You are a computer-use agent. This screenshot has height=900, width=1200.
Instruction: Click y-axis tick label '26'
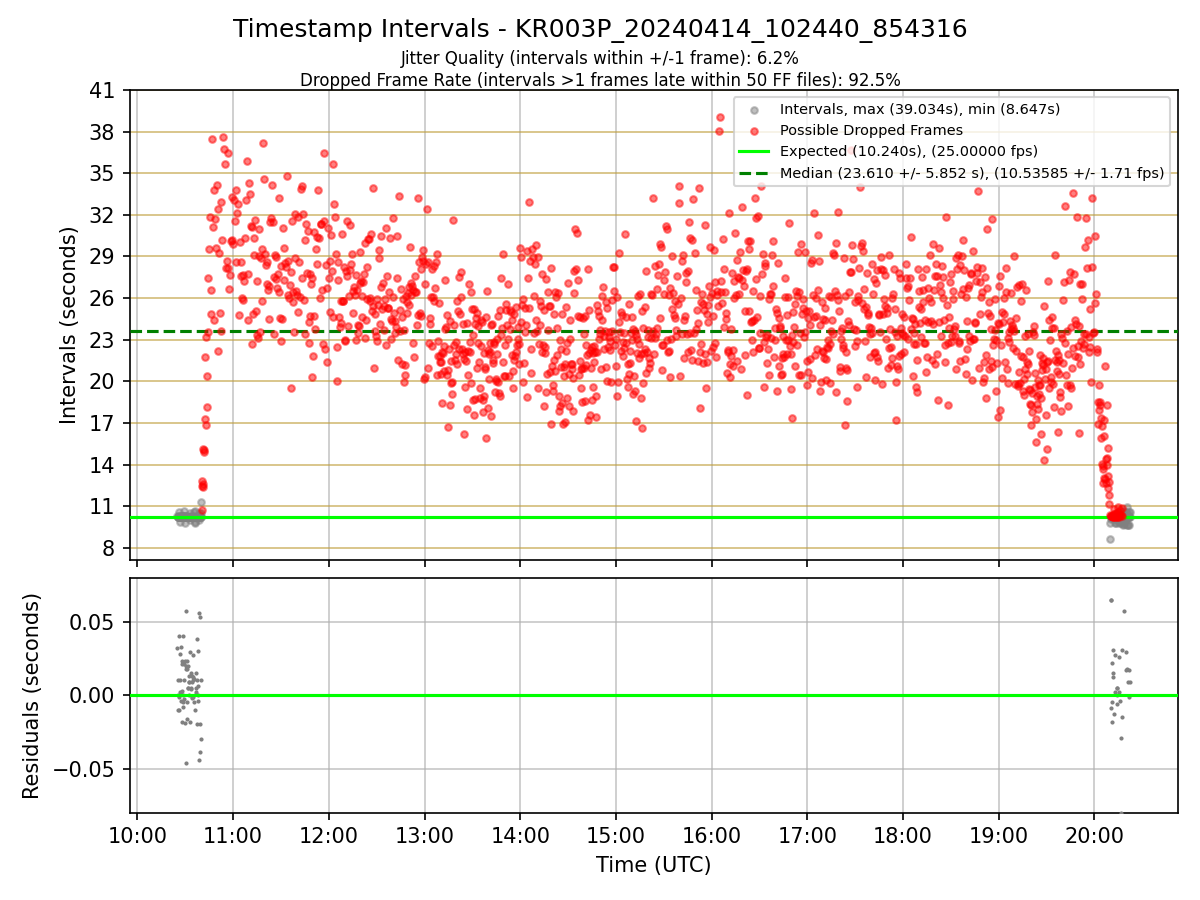(103, 299)
